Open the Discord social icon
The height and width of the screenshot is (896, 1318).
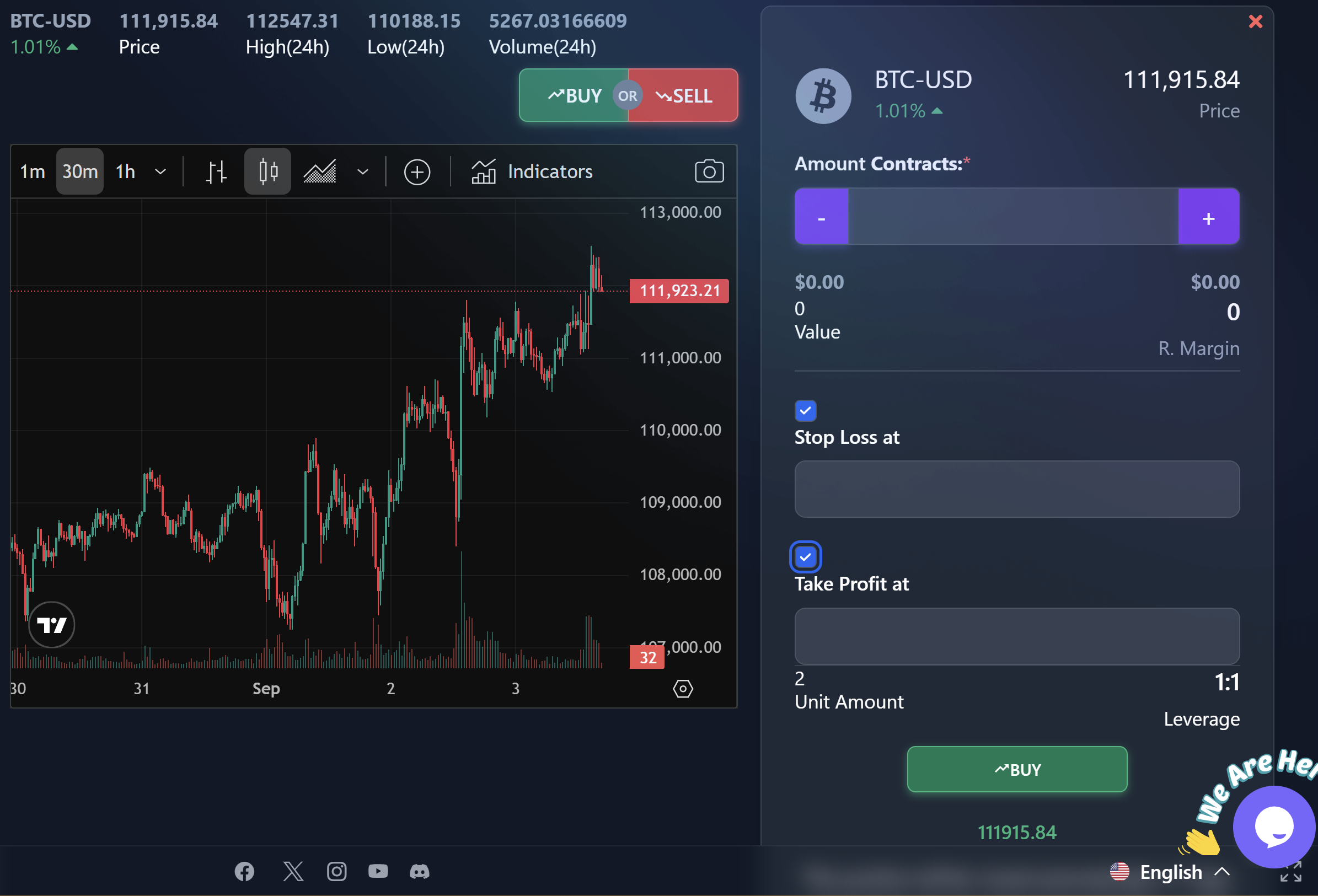point(419,871)
